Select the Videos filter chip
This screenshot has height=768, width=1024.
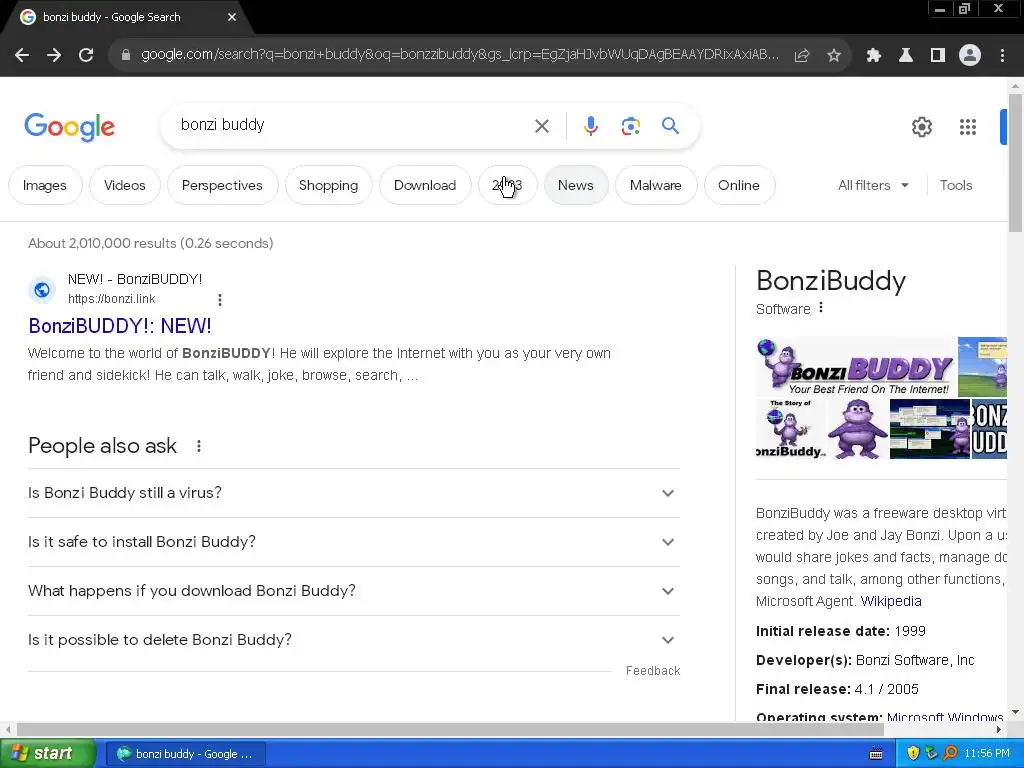pyautogui.click(x=125, y=185)
